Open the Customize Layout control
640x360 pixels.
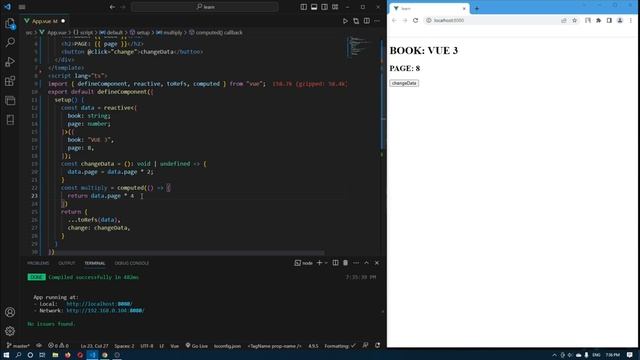[x=335, y=7]
